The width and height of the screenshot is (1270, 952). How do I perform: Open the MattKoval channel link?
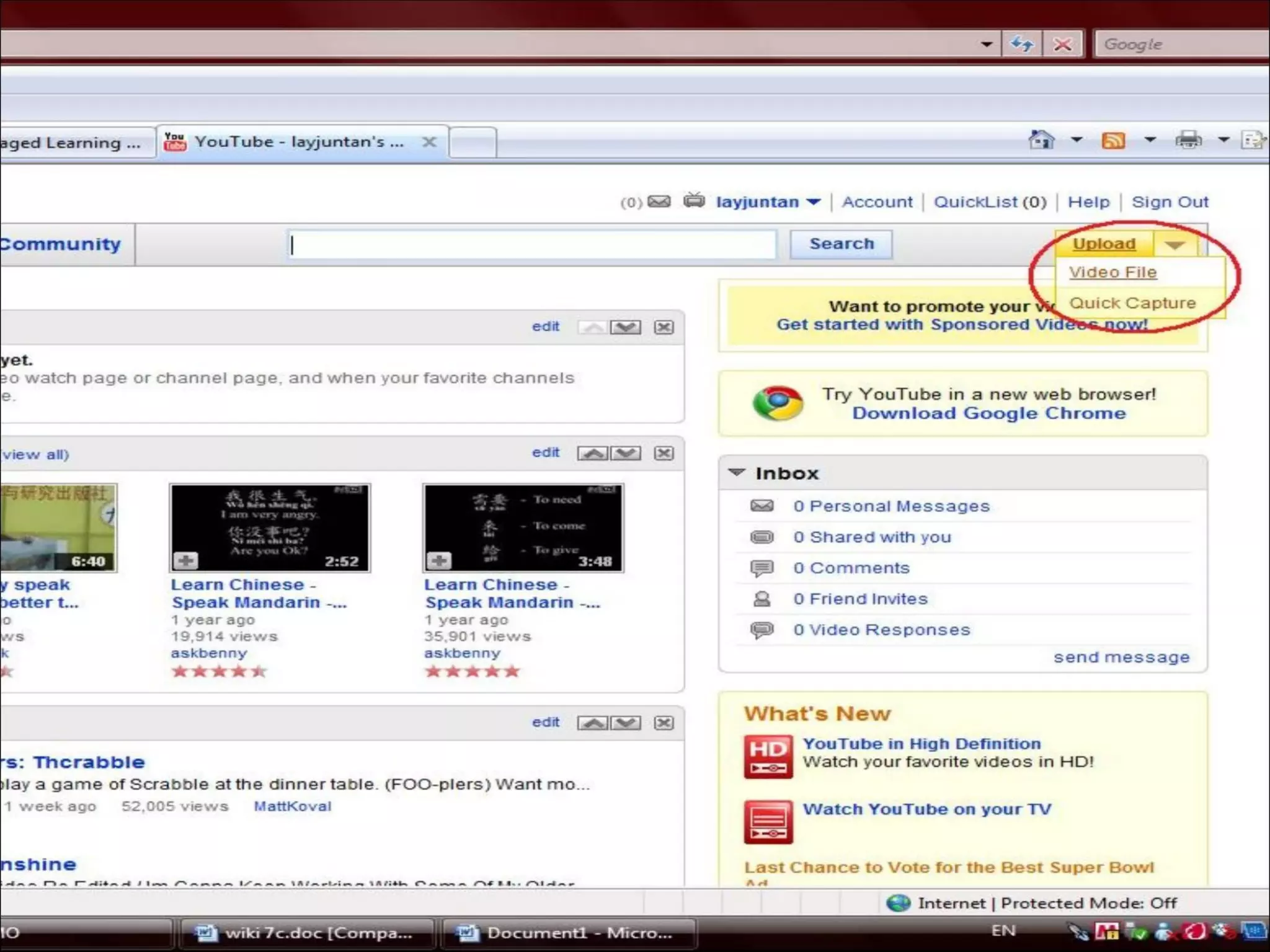tap(293, 806)
